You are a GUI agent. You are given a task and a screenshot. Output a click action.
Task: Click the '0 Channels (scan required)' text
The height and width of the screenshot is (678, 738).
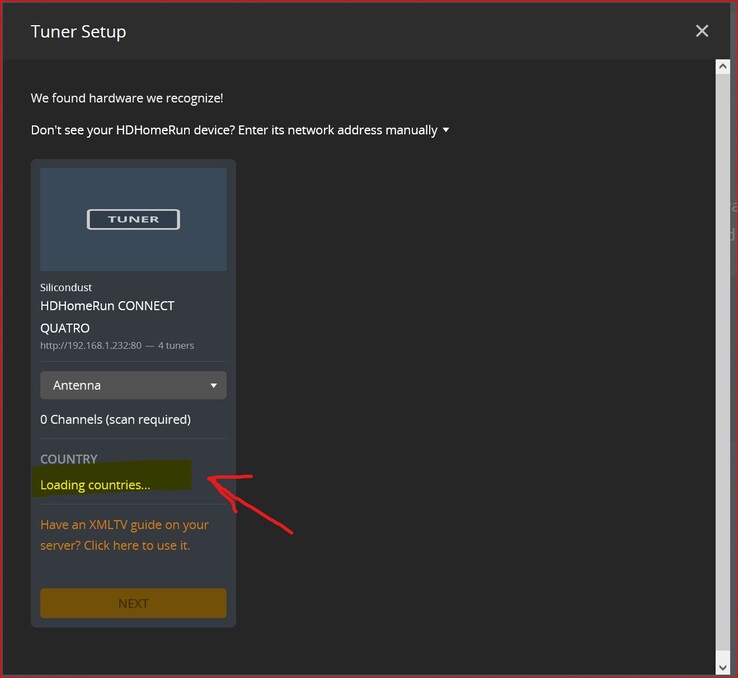point(115,419)
